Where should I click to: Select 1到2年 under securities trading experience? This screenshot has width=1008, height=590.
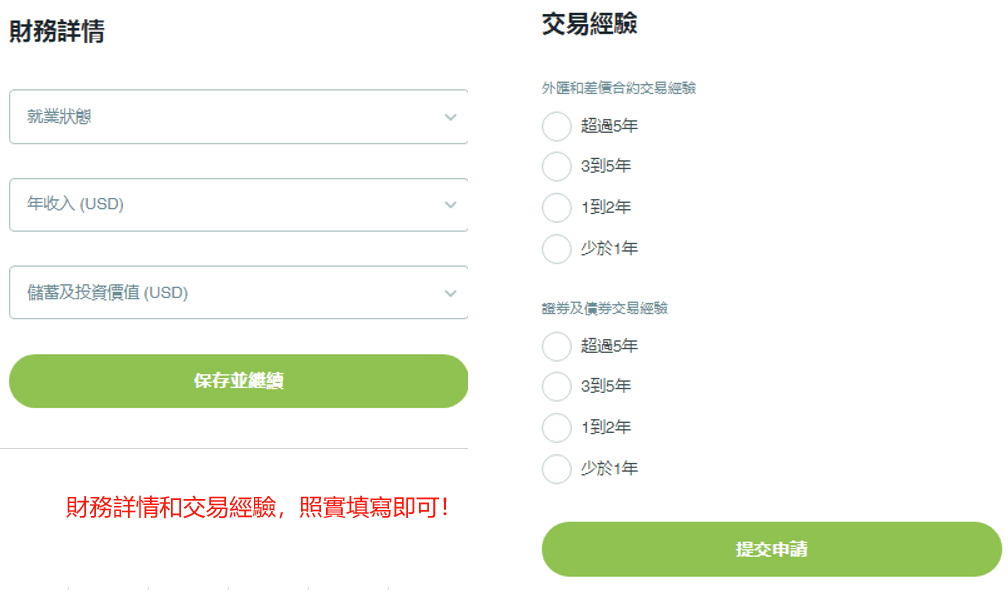click(556, 427)
